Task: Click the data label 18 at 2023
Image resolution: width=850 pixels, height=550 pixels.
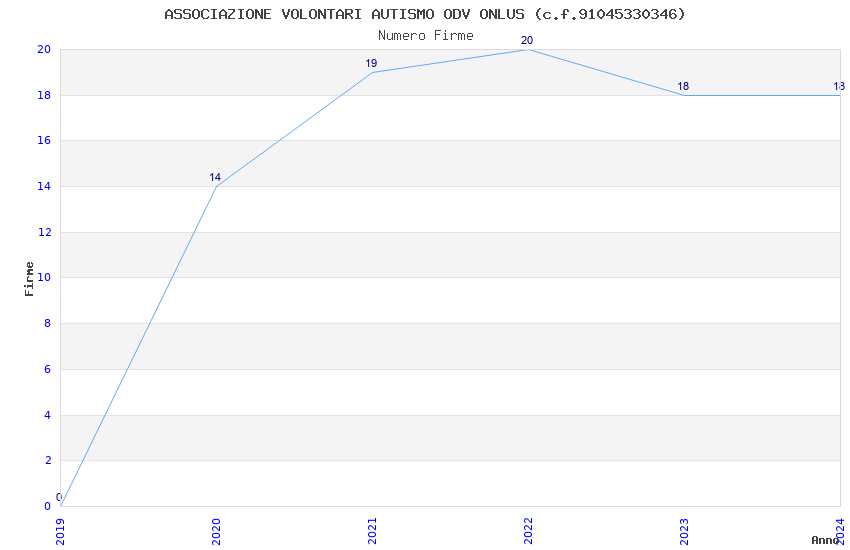Action: 683,86
